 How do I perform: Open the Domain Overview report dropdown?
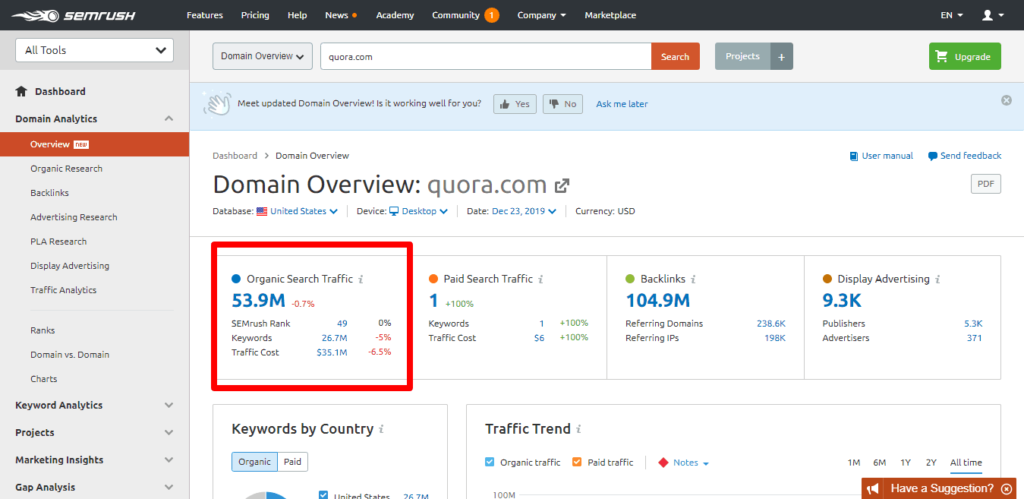pyautogui.click(x=263, y=56)
